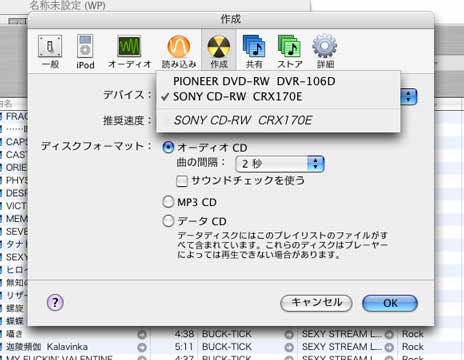Enable the サウンドチェックを使う checkbox
This screenshot has width=464, height=360.
182,181
